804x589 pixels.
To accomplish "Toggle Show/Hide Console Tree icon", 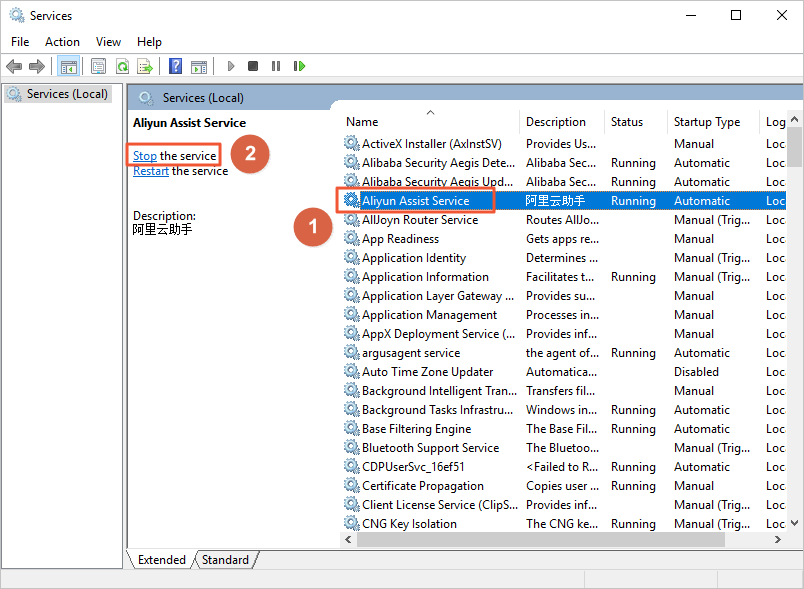I will (68, 66).
